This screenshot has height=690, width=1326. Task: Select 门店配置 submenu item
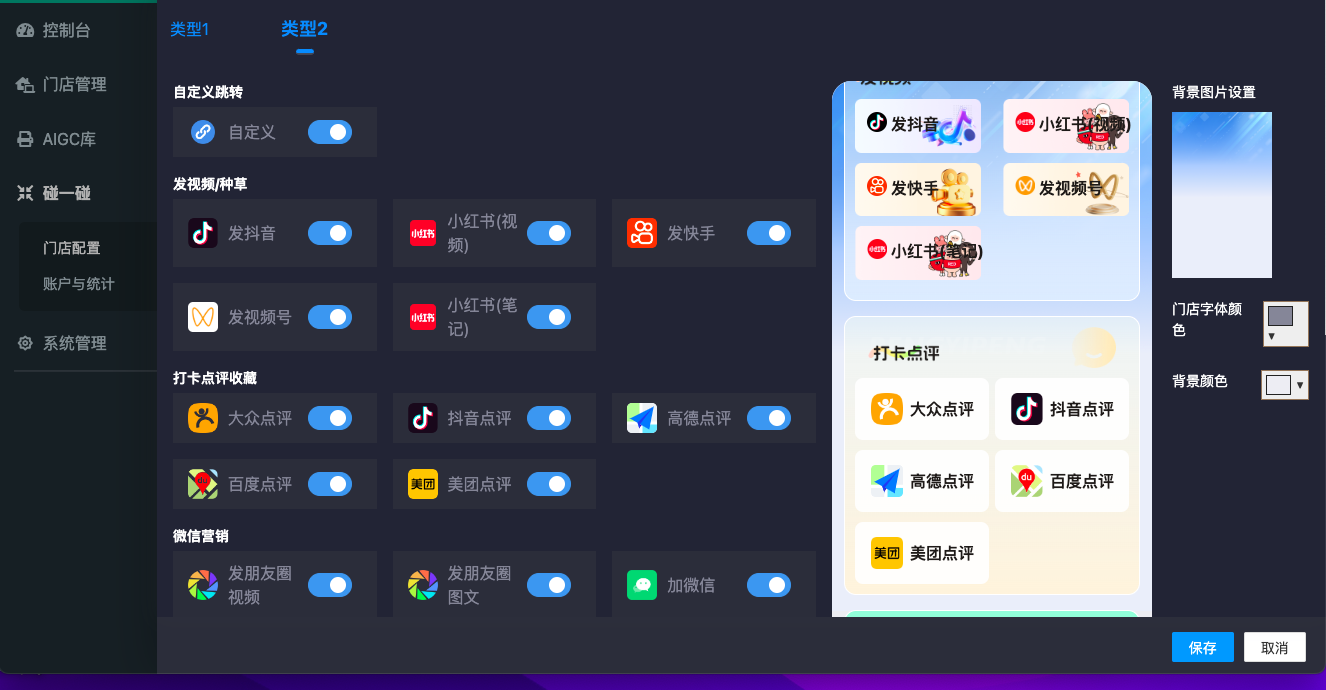72,248
